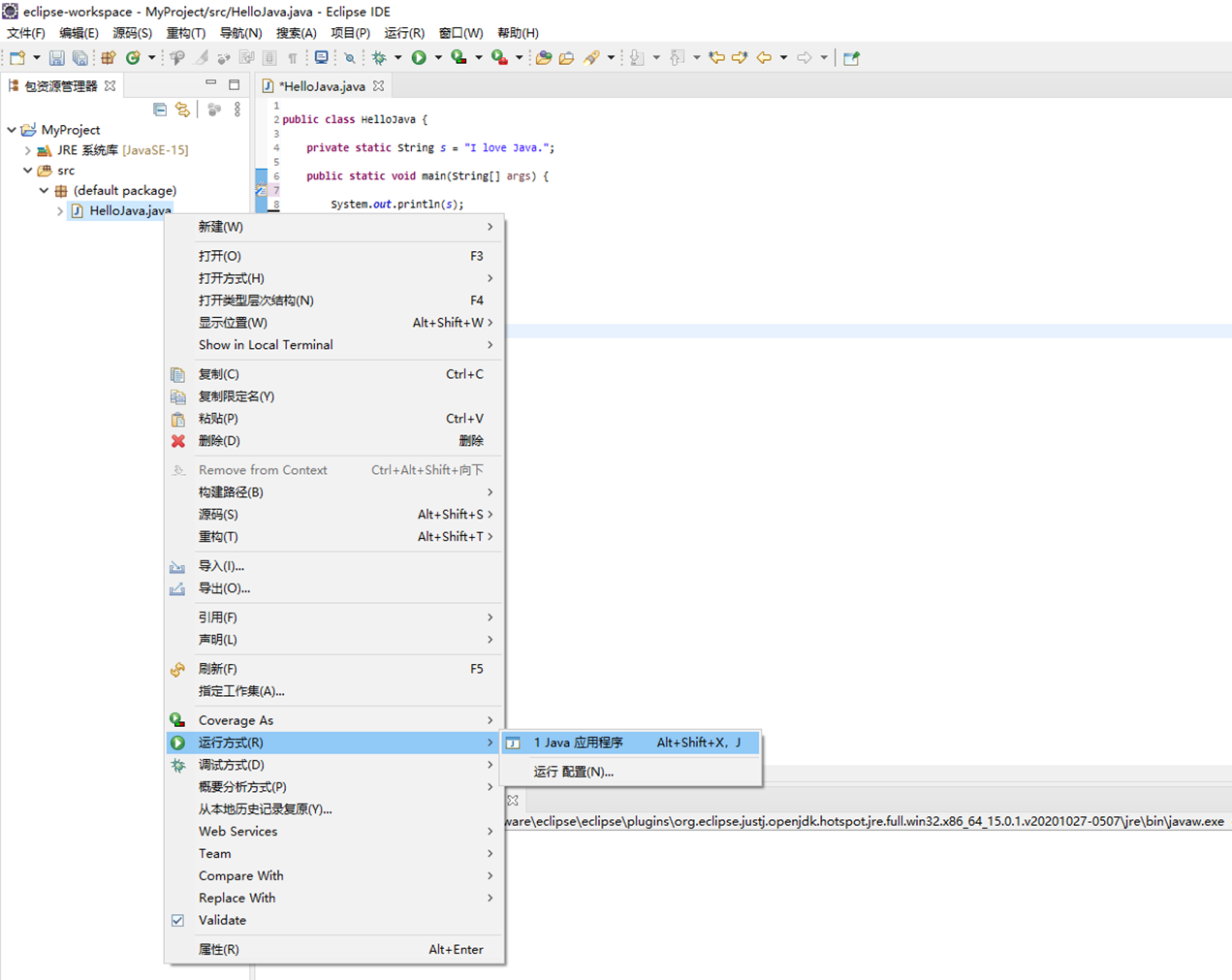Select 粘贴(P) in context menu
Viewport: 1232px width, 980px height.
[x=335, y=419]
